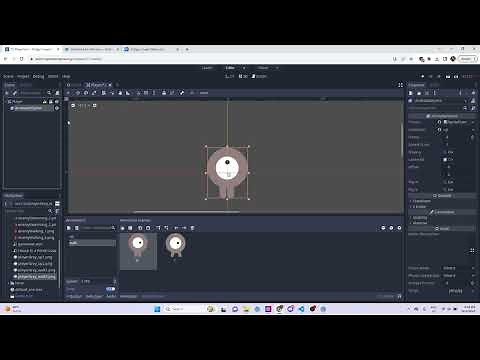The image size is (480, 360).
Task: Expand the fonts folder in FileSystem
Action: tap(9, 283)
